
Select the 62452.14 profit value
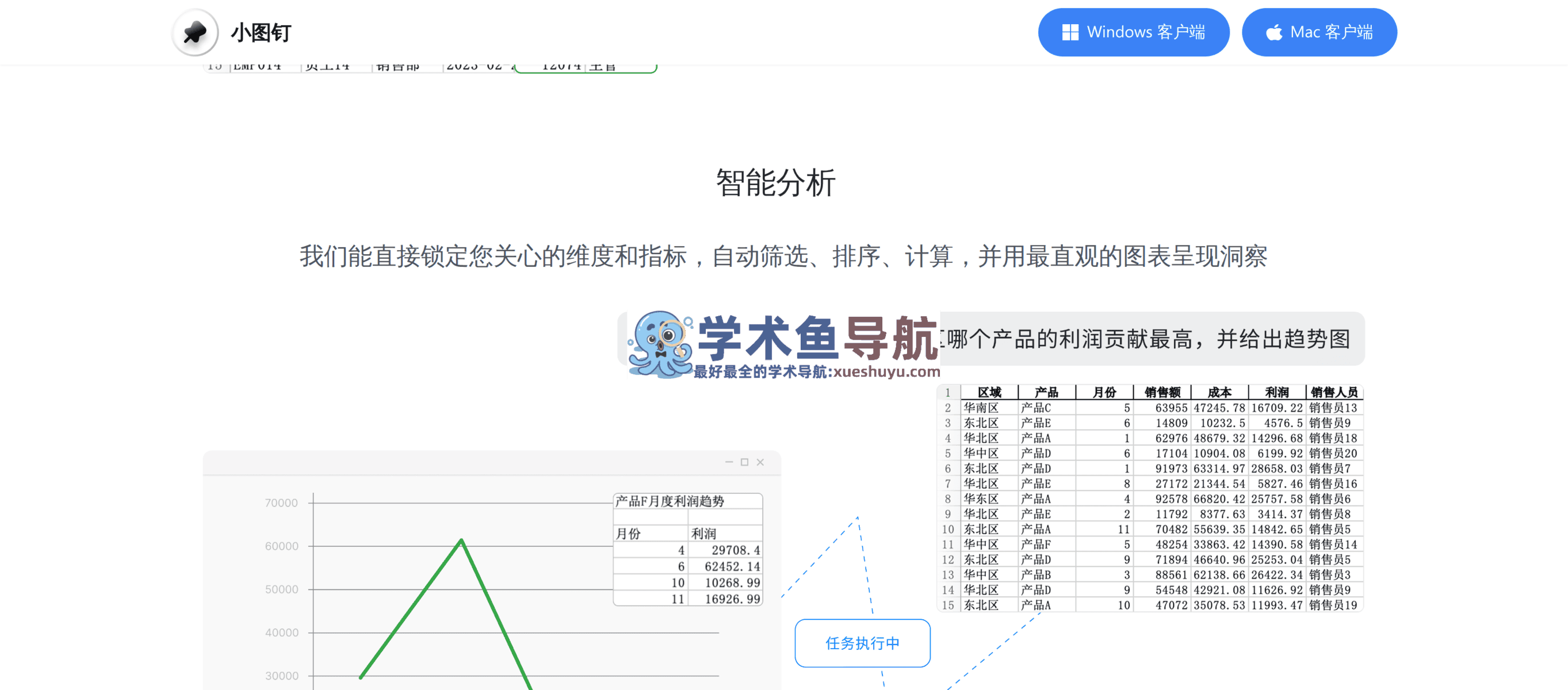(732, 566)
